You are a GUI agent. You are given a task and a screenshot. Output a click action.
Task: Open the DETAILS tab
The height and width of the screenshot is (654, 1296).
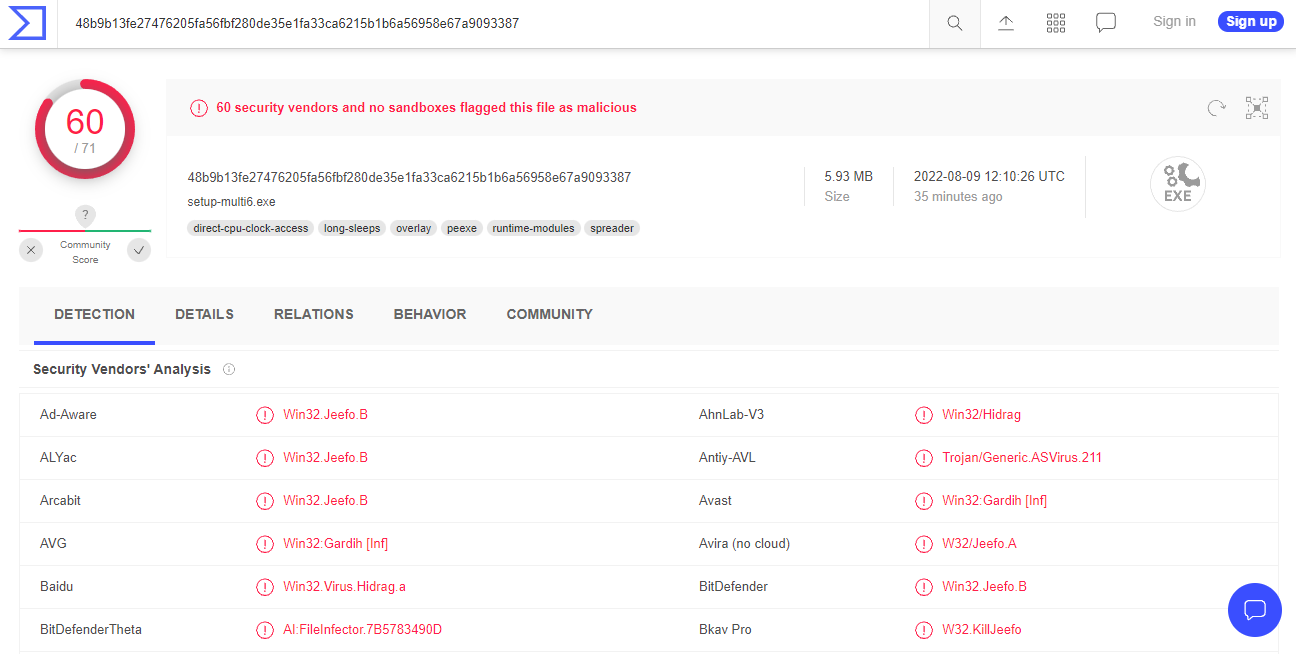tap(204, 314)
